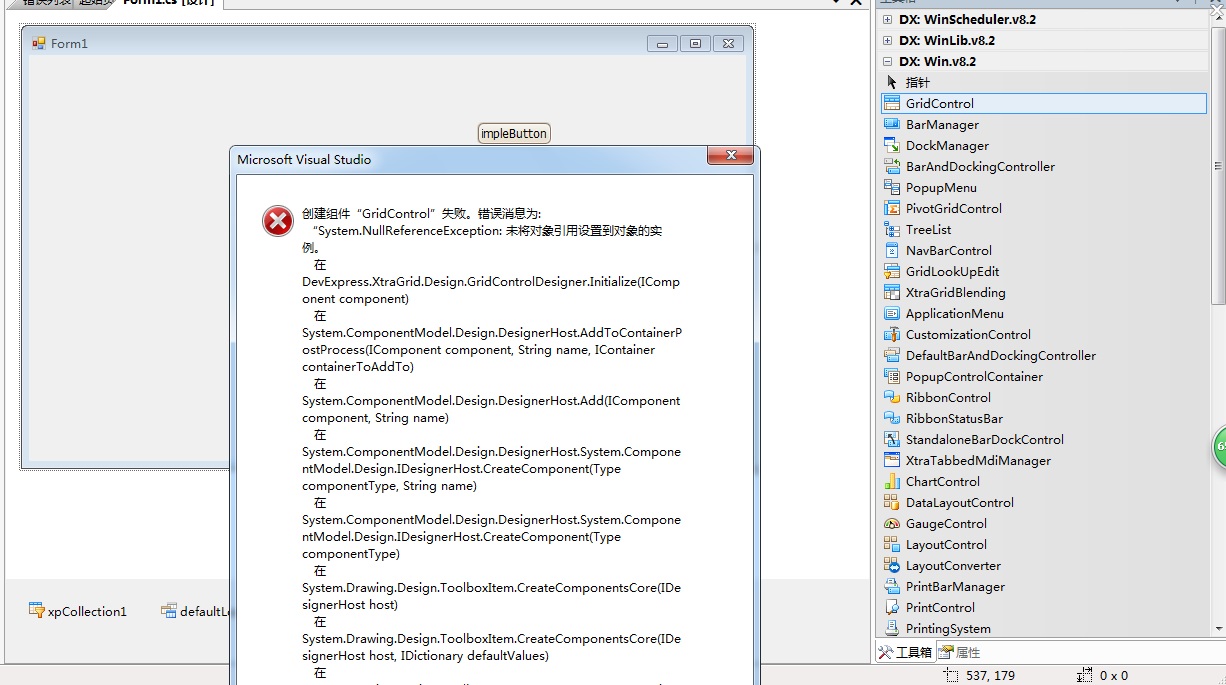Click the red error icon in dialog
The width and height of the screenshot is (1226, 685).
(x=278, y=221)
